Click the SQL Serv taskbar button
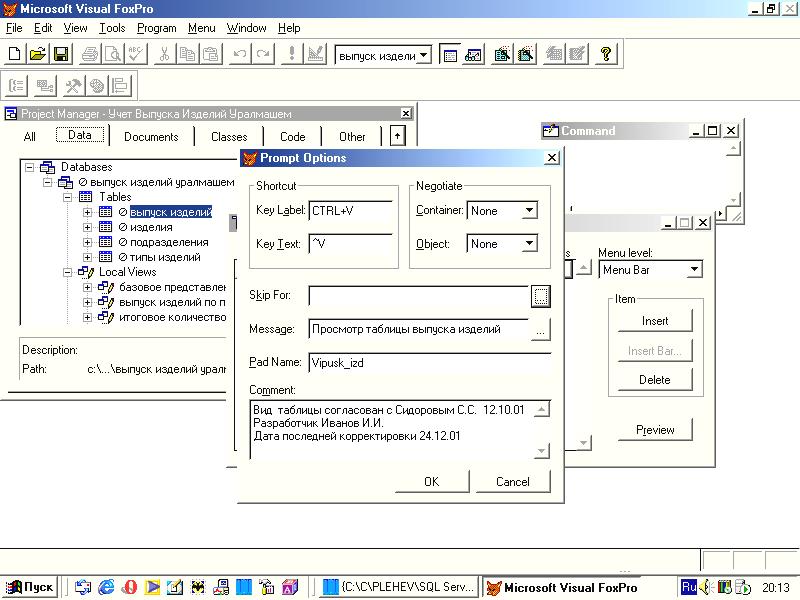The height and width of the screenshot is (600, 800). point(401,587)
